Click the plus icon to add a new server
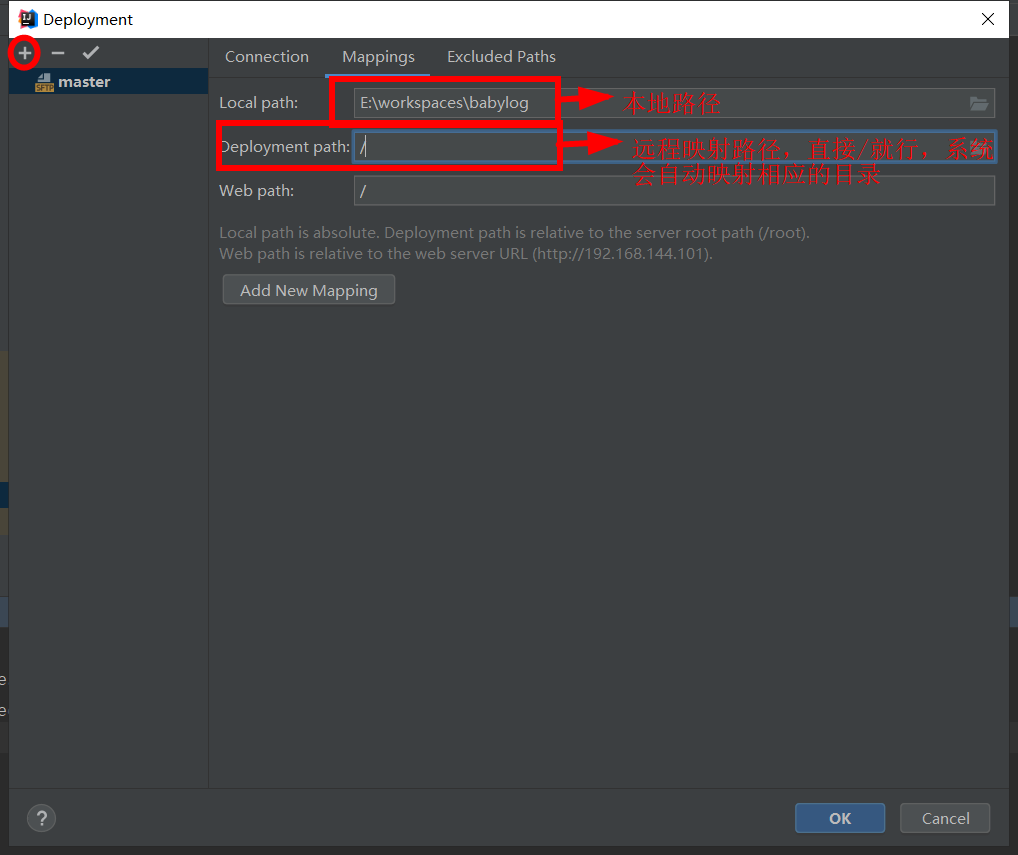Image resolution: width=1018 pixels, height=855 pixels. pyautogui.click(x=24, y=52)
